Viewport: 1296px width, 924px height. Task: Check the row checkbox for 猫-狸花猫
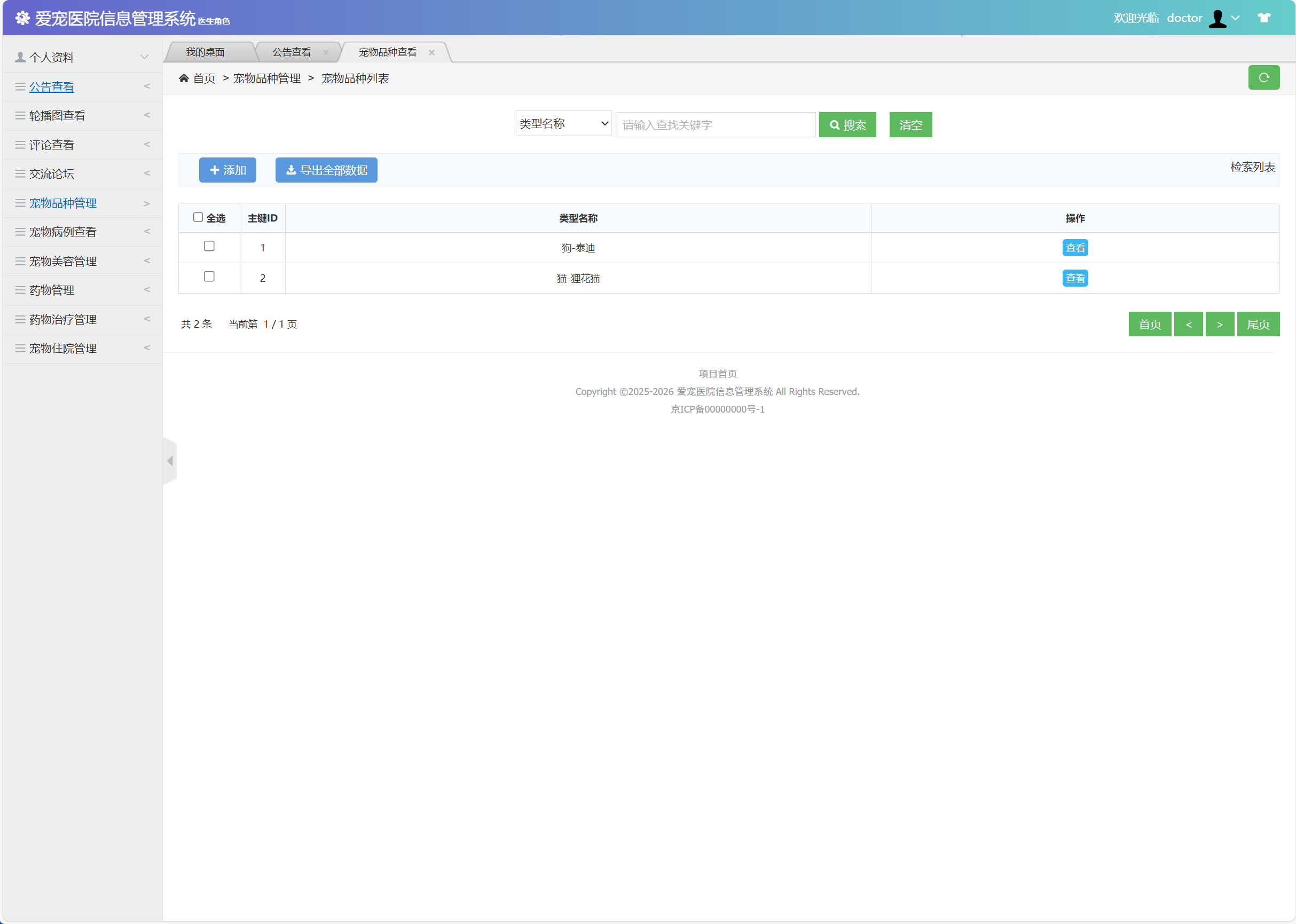click(209, 277)
